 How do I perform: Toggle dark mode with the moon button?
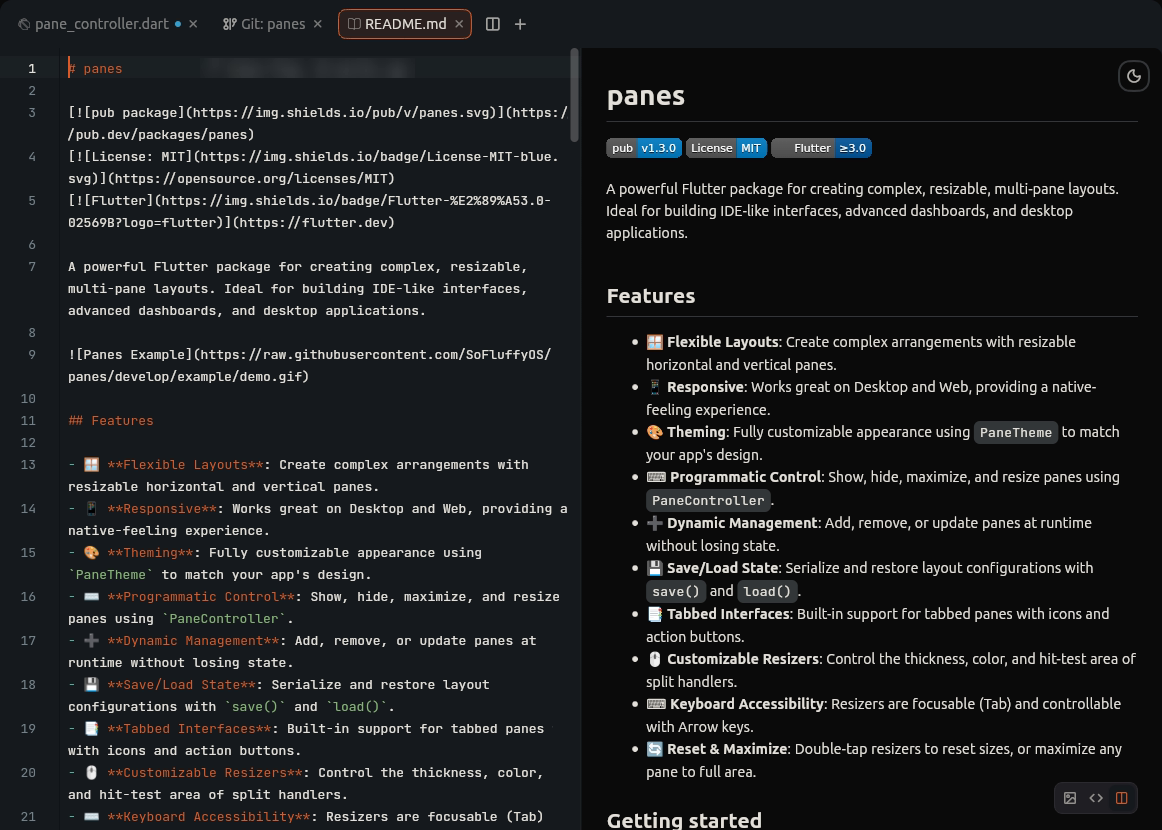pyautogui.click(x=1133, y=76)
